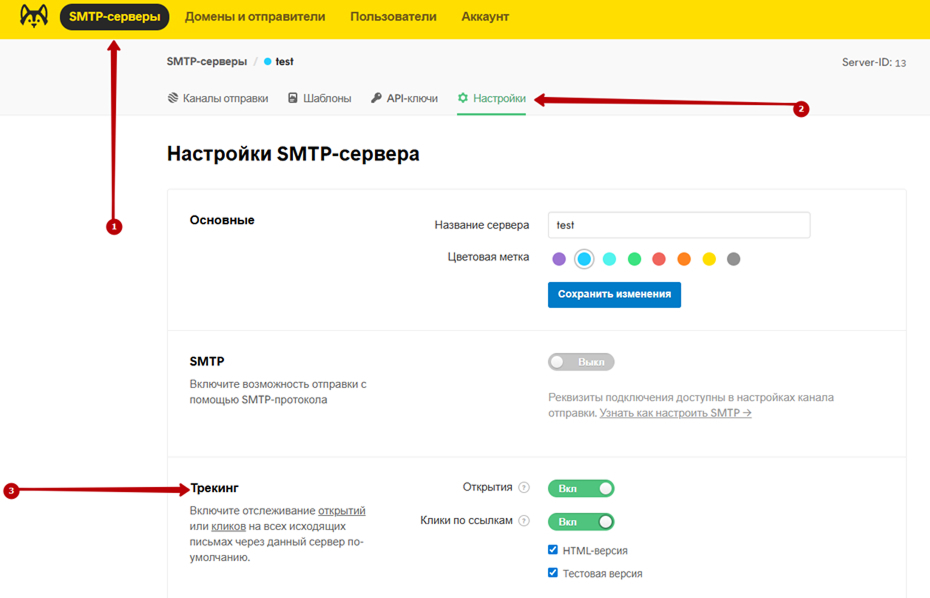This screenshot has height=598, width=930.
Task: Click the dog logo in header
Action: [34, 17]
